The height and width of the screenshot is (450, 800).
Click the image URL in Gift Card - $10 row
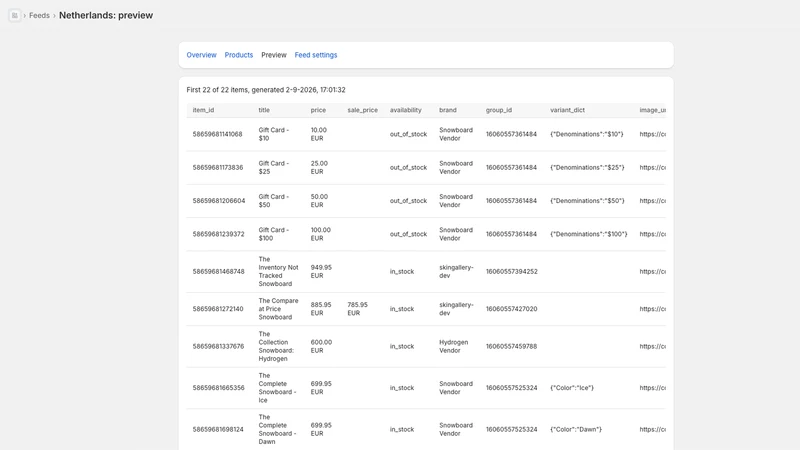(x=653, y=134)
